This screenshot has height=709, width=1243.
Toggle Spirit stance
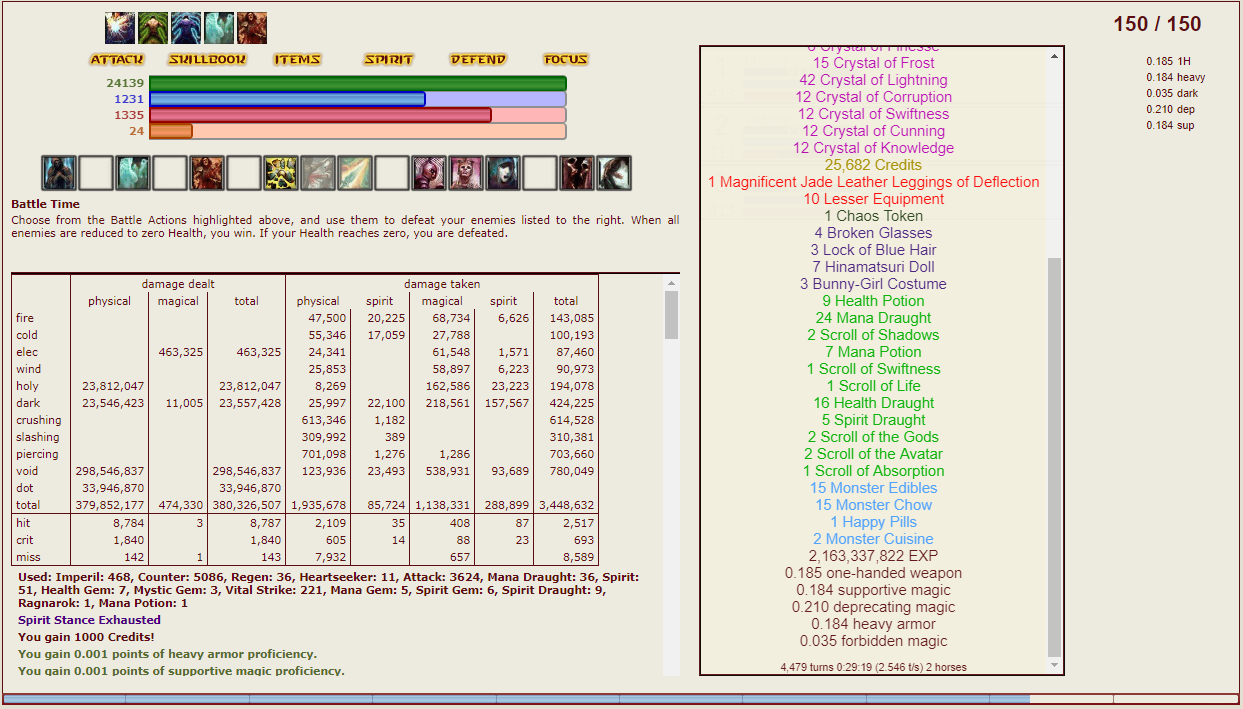(x=388, y=60)
